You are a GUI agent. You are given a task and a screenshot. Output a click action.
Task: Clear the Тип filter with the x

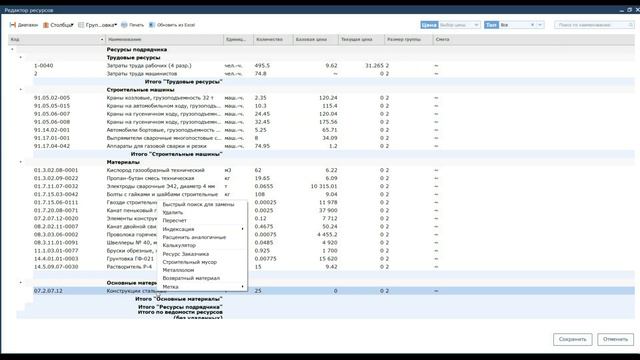pyautogui.click(x=532, y=25)
